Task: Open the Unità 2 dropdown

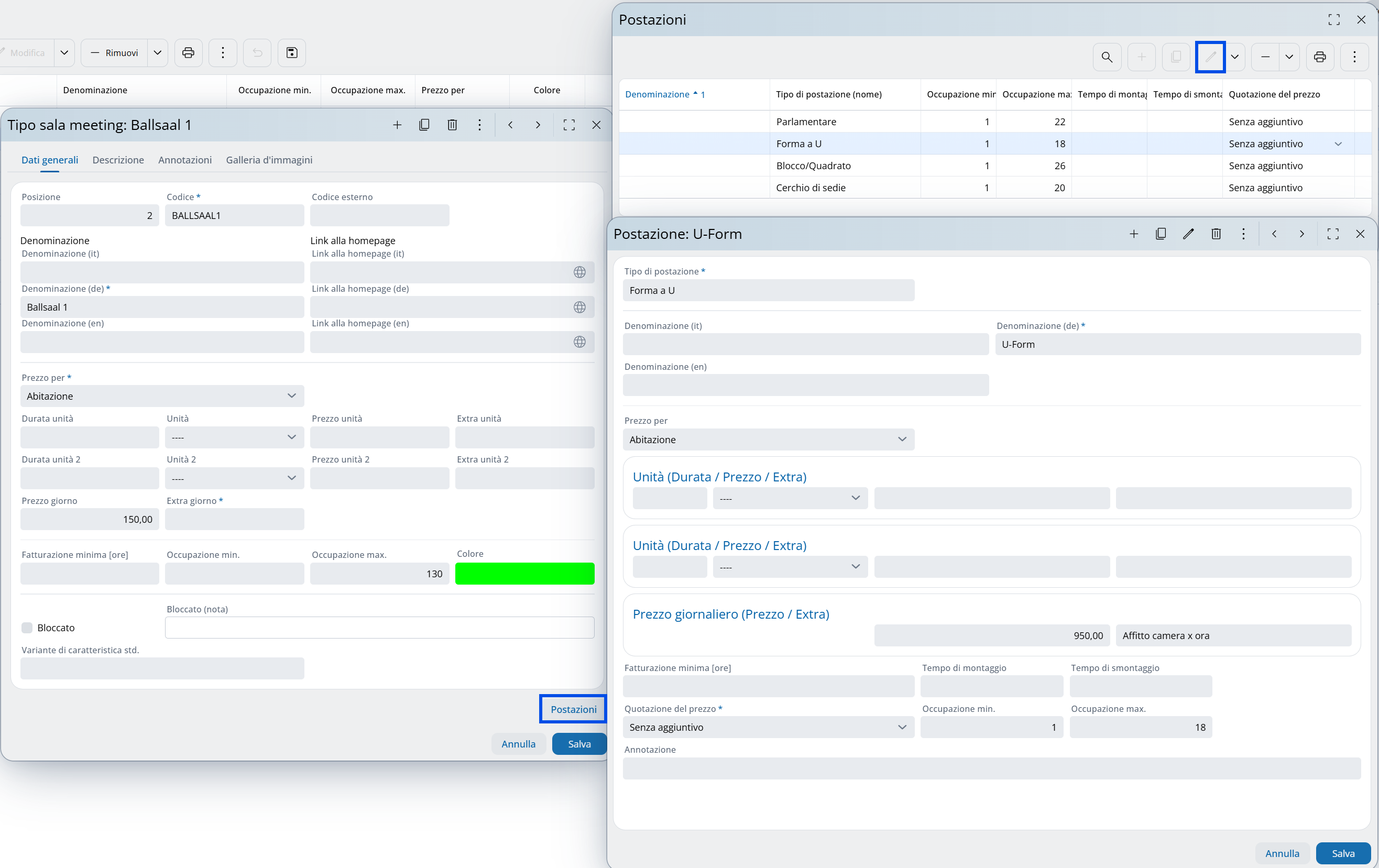Action: click(234, 478)
